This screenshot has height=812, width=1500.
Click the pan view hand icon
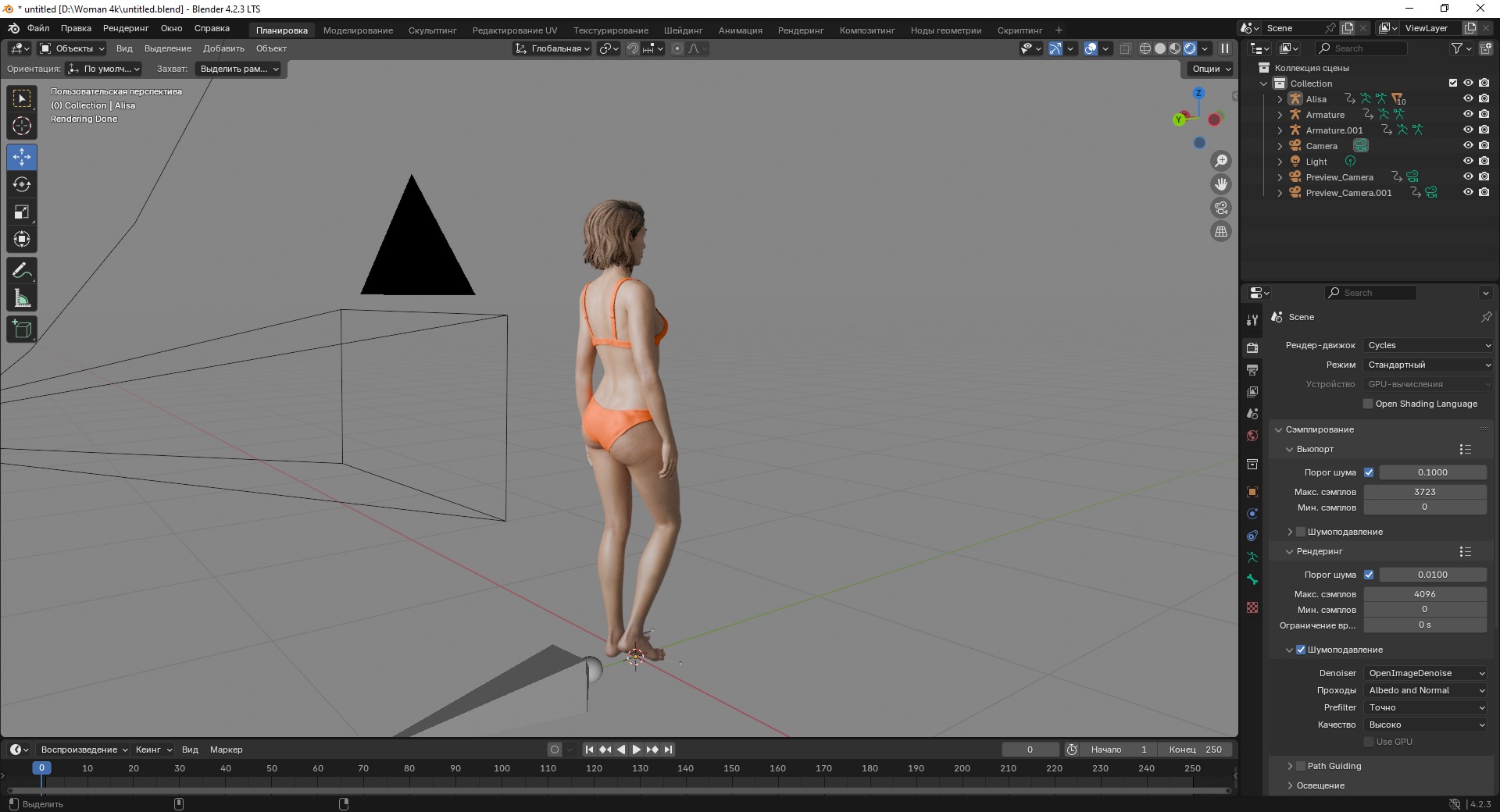(x=1220, y=184)
